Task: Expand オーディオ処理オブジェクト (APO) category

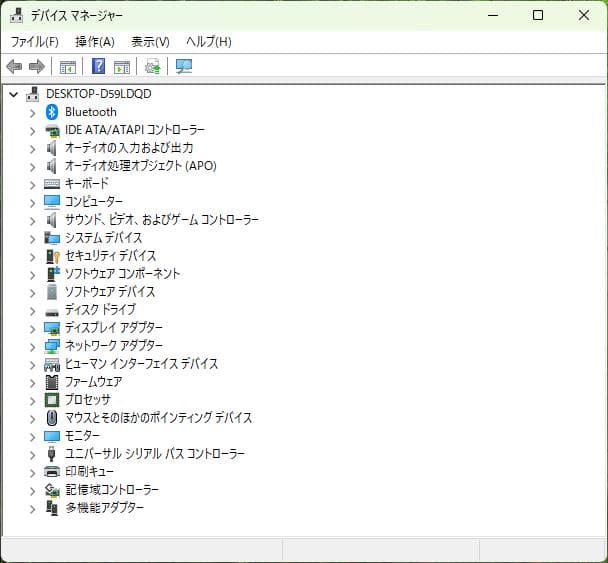Action: pos(33,167)
